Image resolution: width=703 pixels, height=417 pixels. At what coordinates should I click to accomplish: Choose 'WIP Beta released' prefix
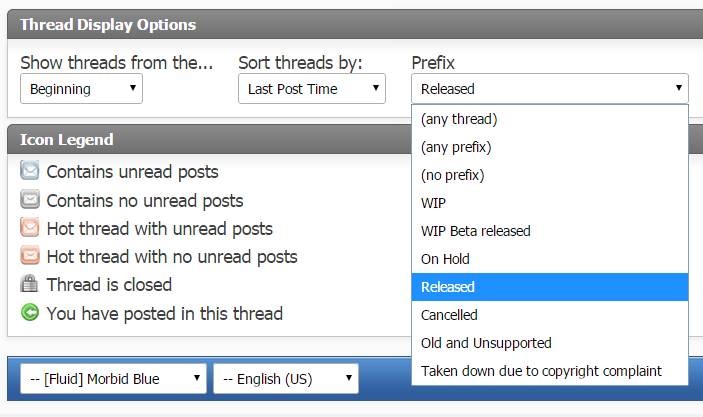(475, 231)
